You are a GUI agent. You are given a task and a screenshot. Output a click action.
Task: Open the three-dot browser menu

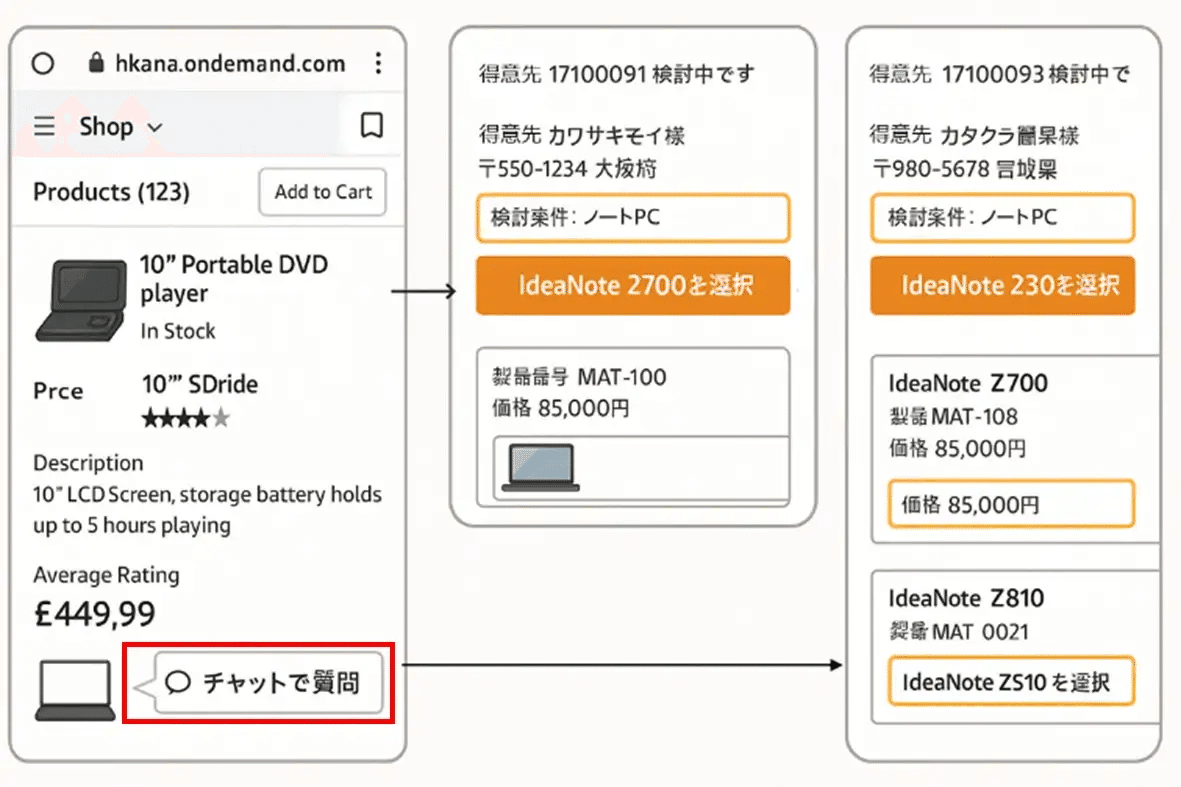pyautogui.click(x=378, y=63)
